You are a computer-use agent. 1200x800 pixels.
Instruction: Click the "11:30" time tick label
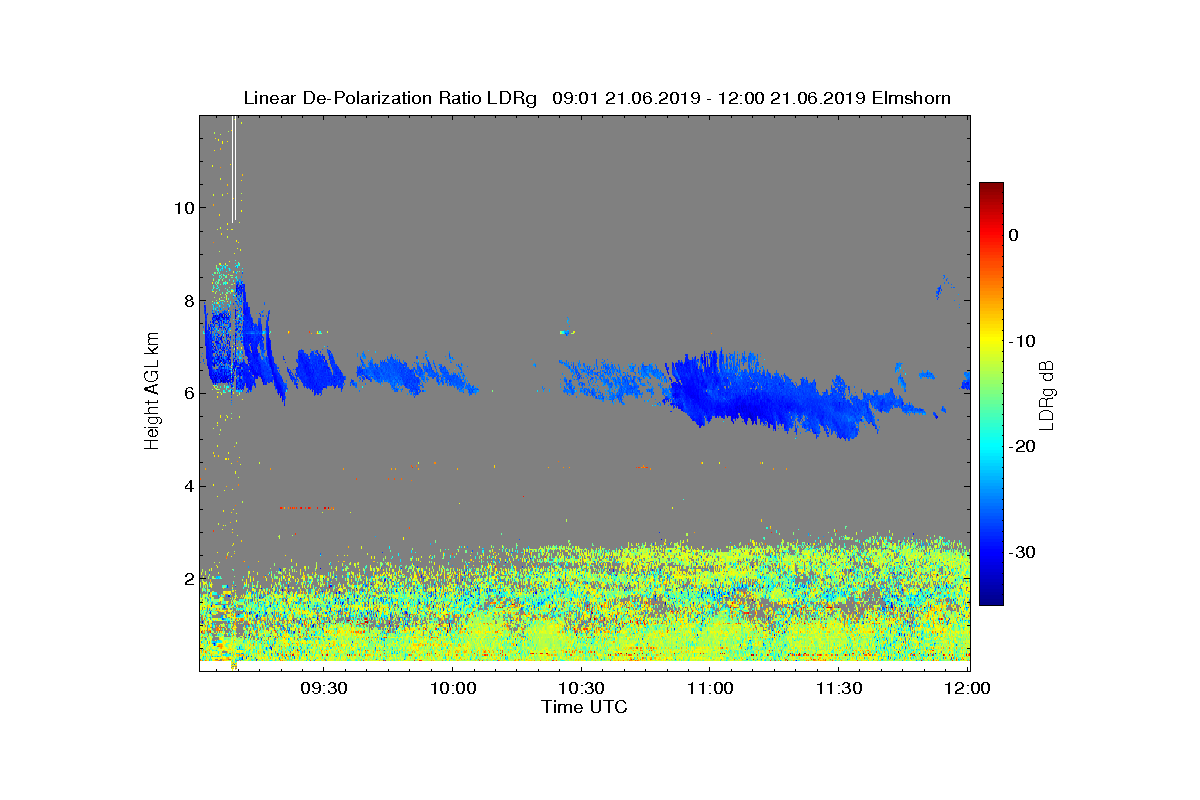click(839, 688)
